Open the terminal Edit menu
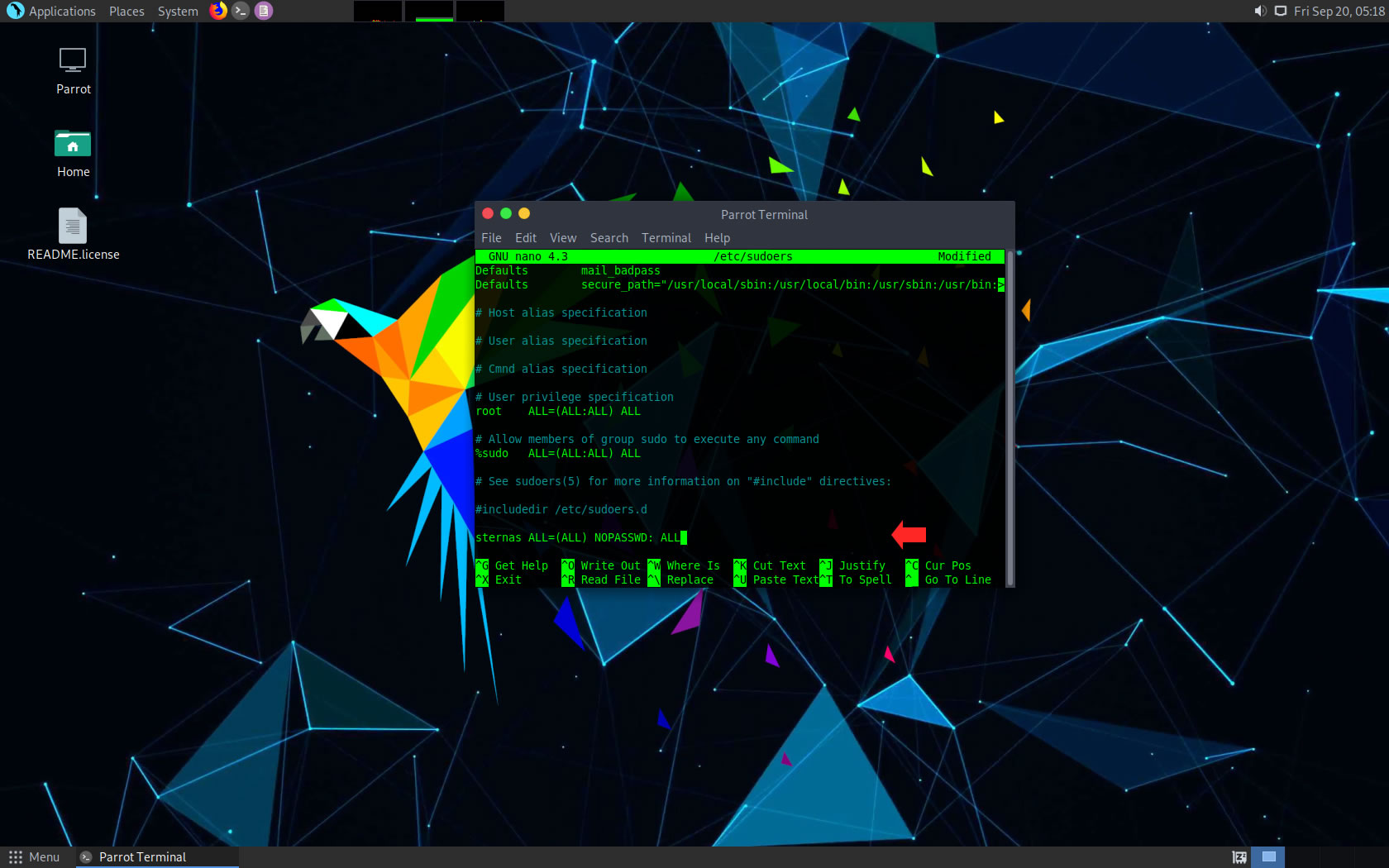 coord(526,238)
